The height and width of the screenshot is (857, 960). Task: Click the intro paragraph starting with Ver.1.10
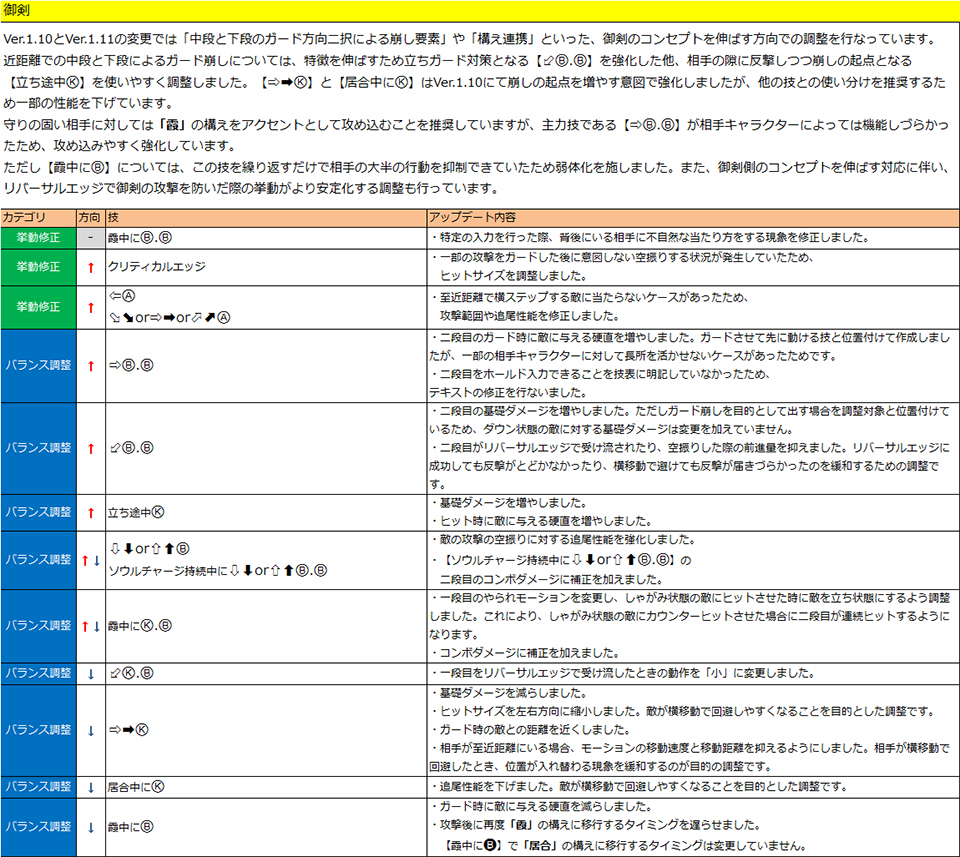470,40
